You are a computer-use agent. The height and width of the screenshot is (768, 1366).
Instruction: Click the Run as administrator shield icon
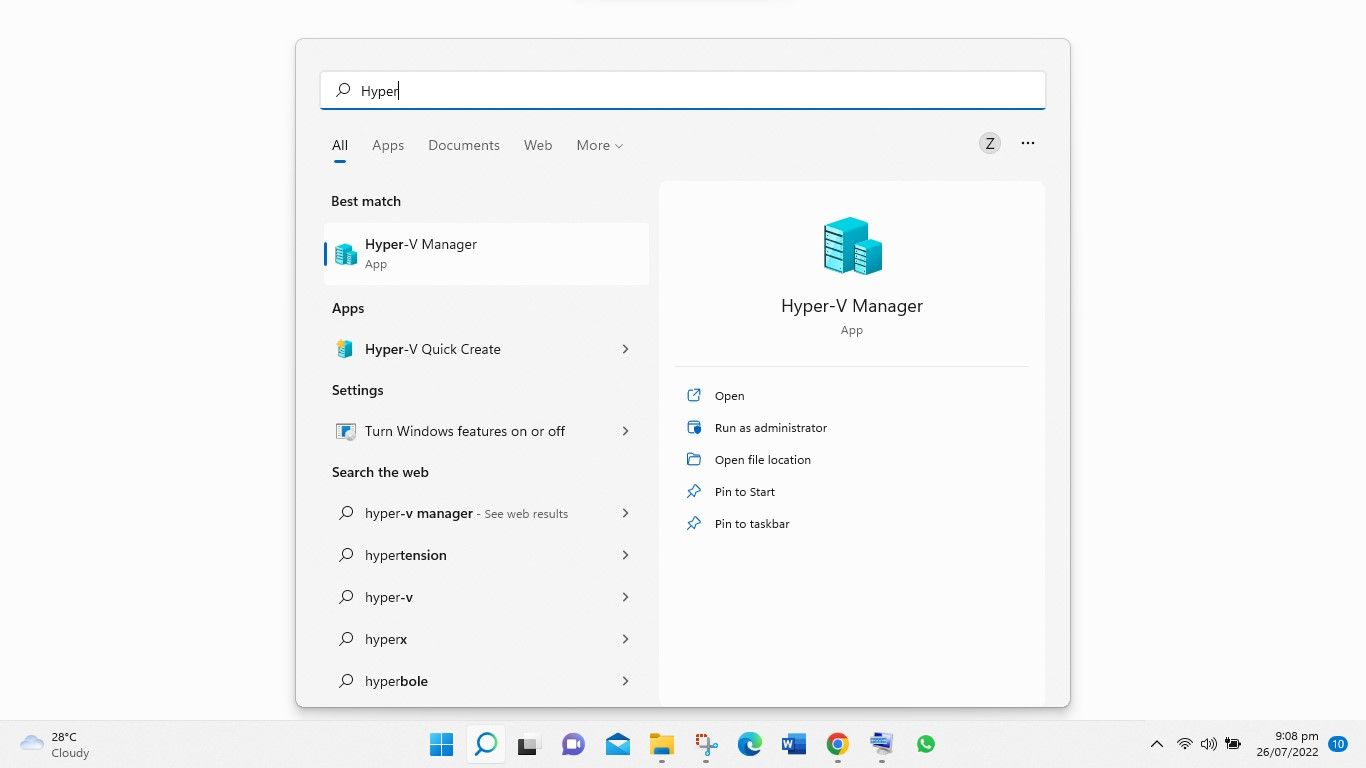coord(694,427)
